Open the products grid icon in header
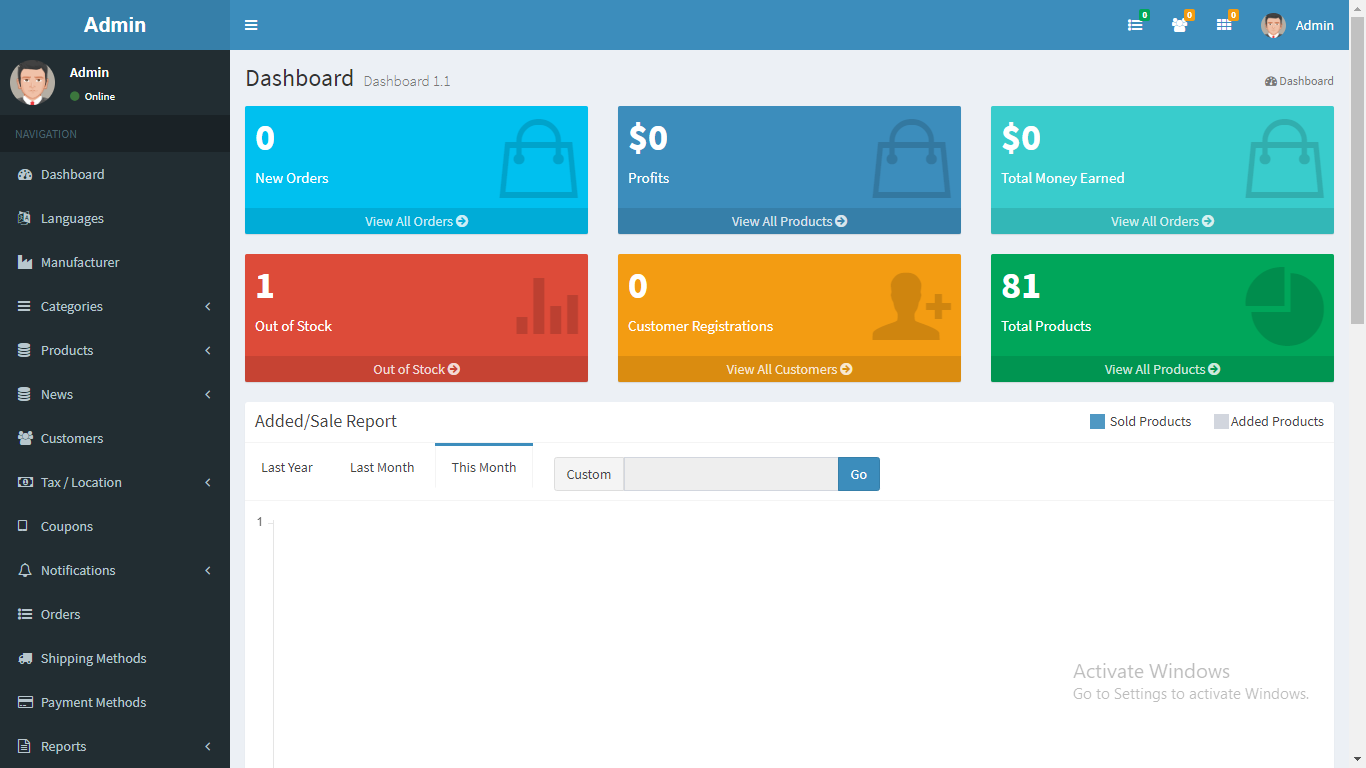The height and width of the screenshot is (768, 1366). point(1224,25)
